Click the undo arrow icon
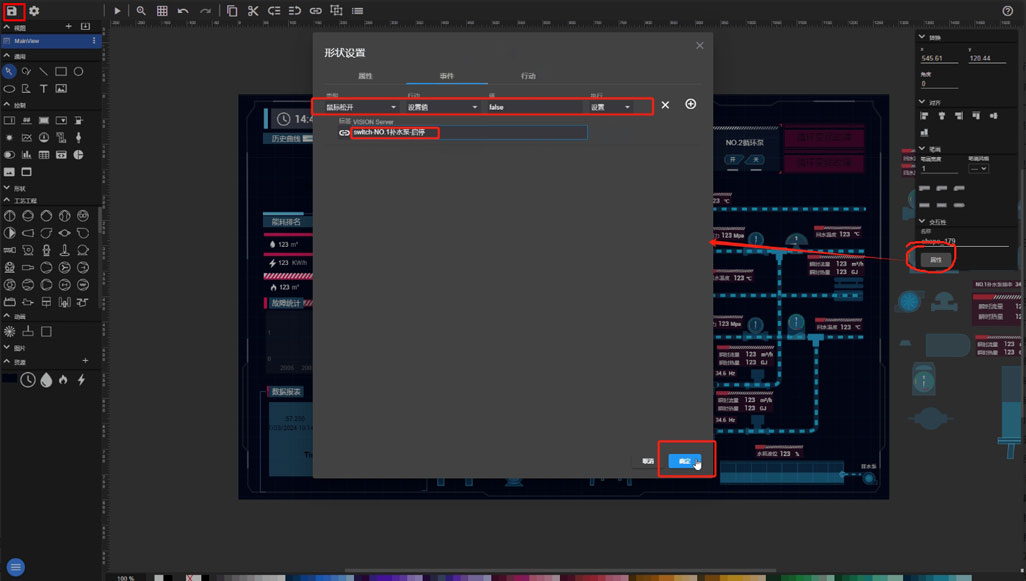1026x581 pixels. [183, 11]
